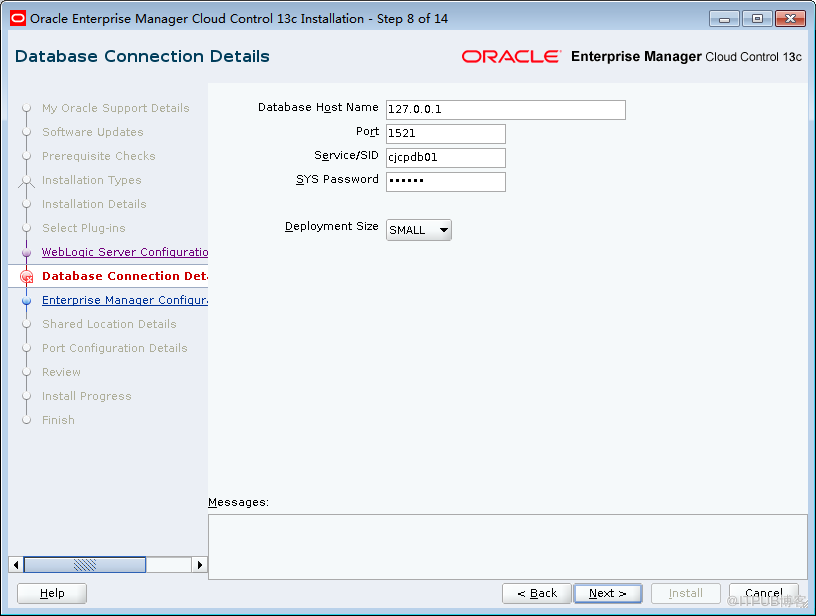Click the Next button

[608, 593]
